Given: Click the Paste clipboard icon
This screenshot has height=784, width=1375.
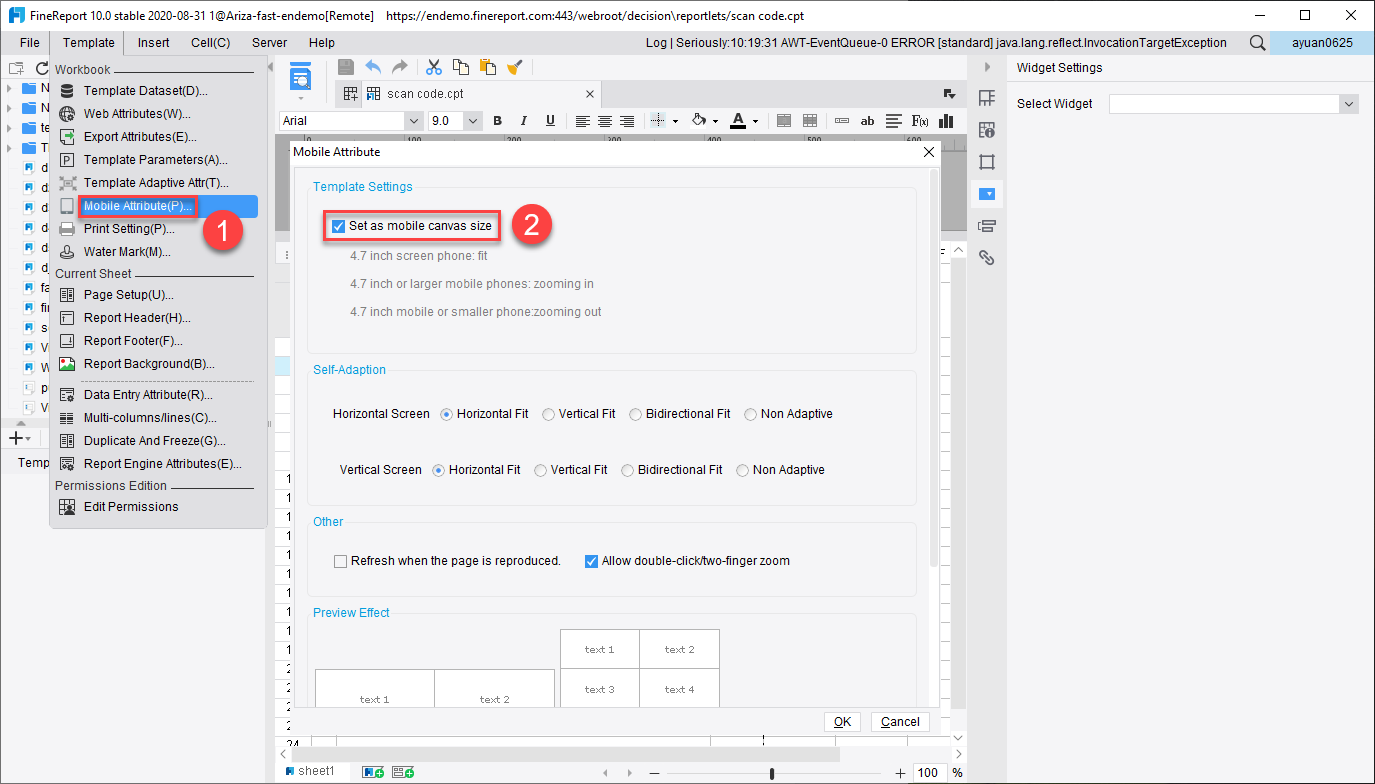Looking at the screenshot, I should click(x=488, y=67).
